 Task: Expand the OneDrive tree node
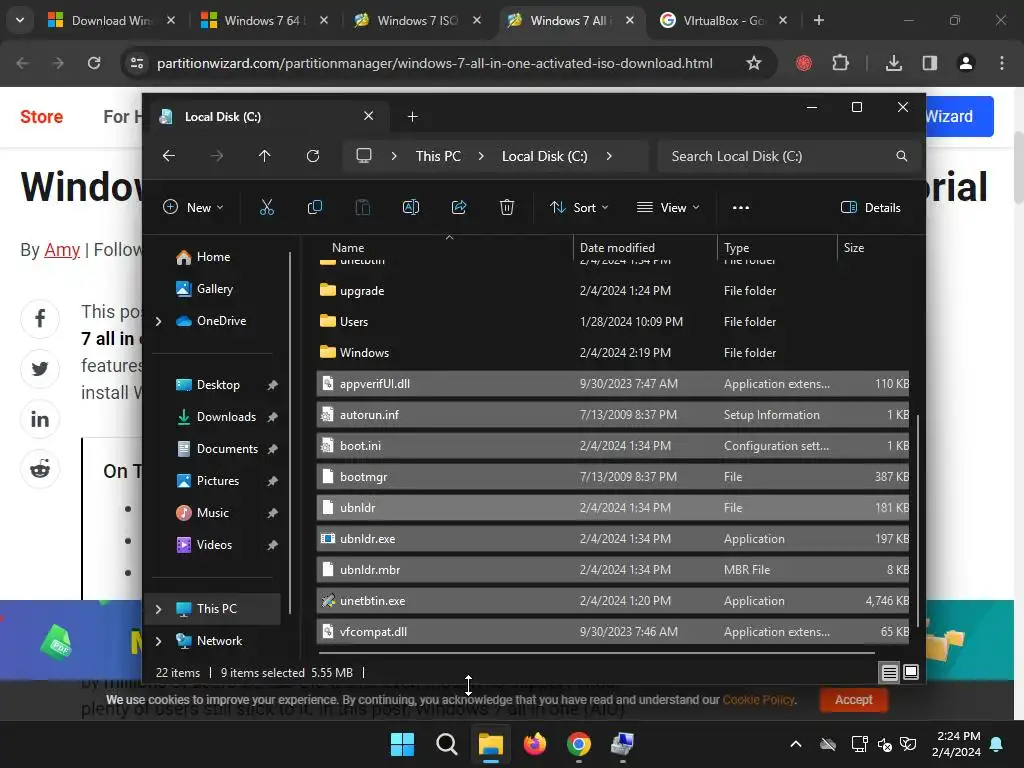pos(158,321)
